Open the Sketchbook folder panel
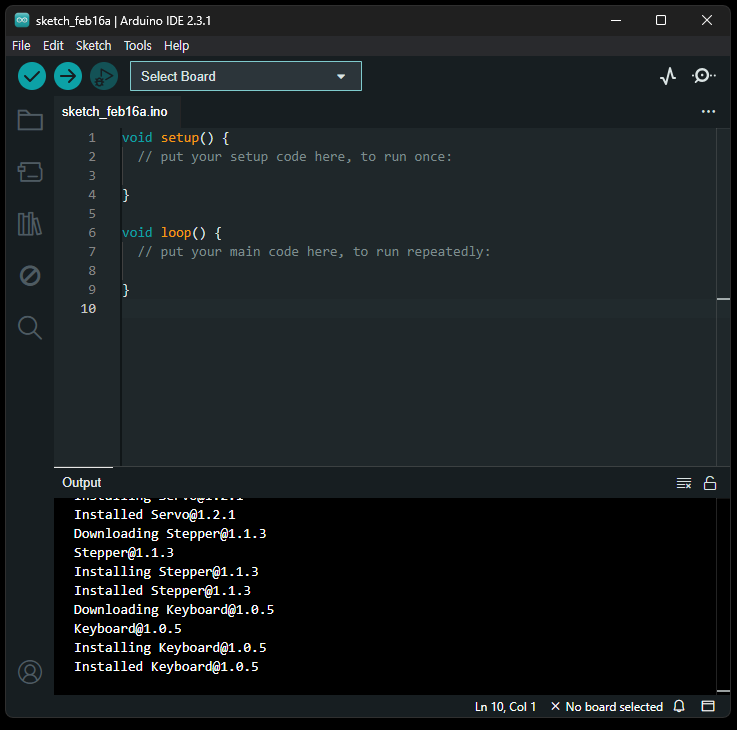Image resolution: width=737 pixels, height=730 pixels. 30,120
